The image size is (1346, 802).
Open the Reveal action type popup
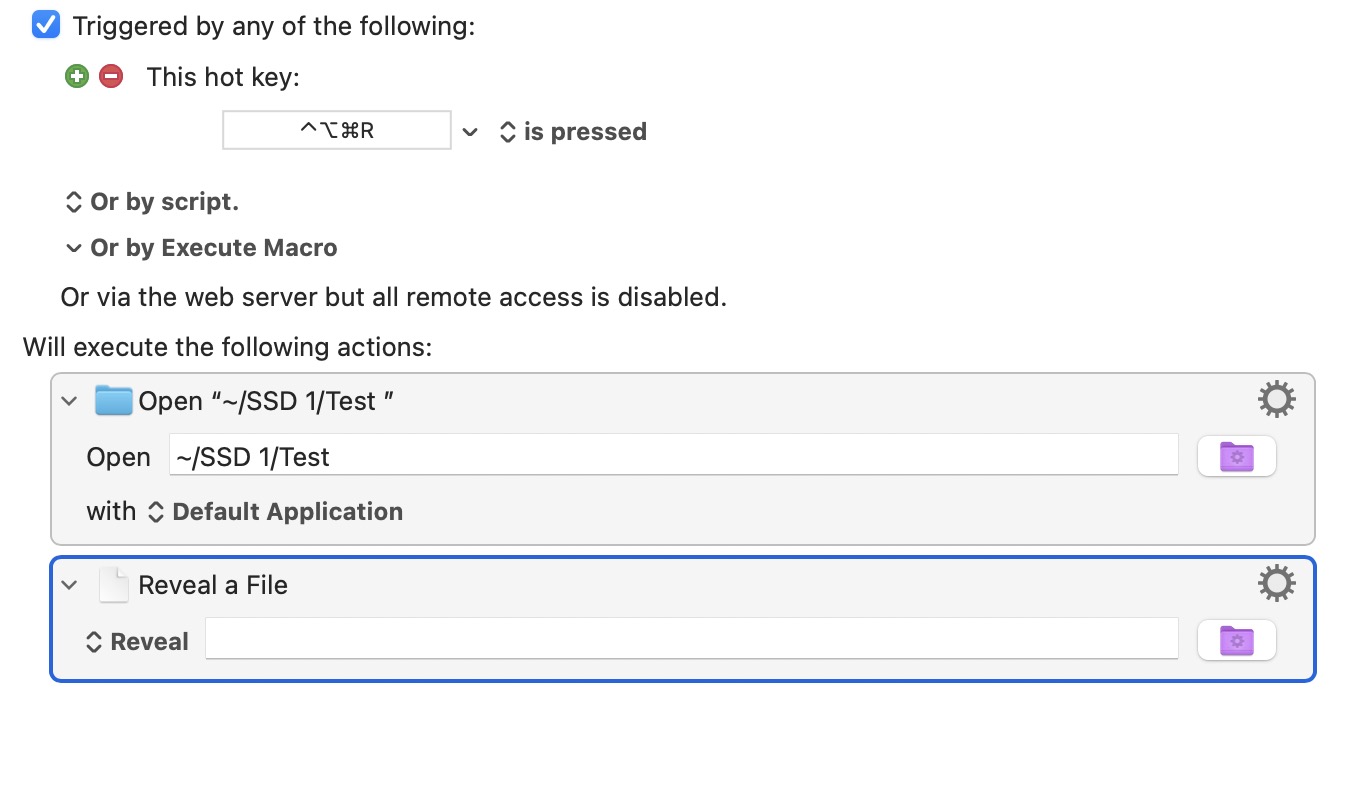click(x=138, y=642)
